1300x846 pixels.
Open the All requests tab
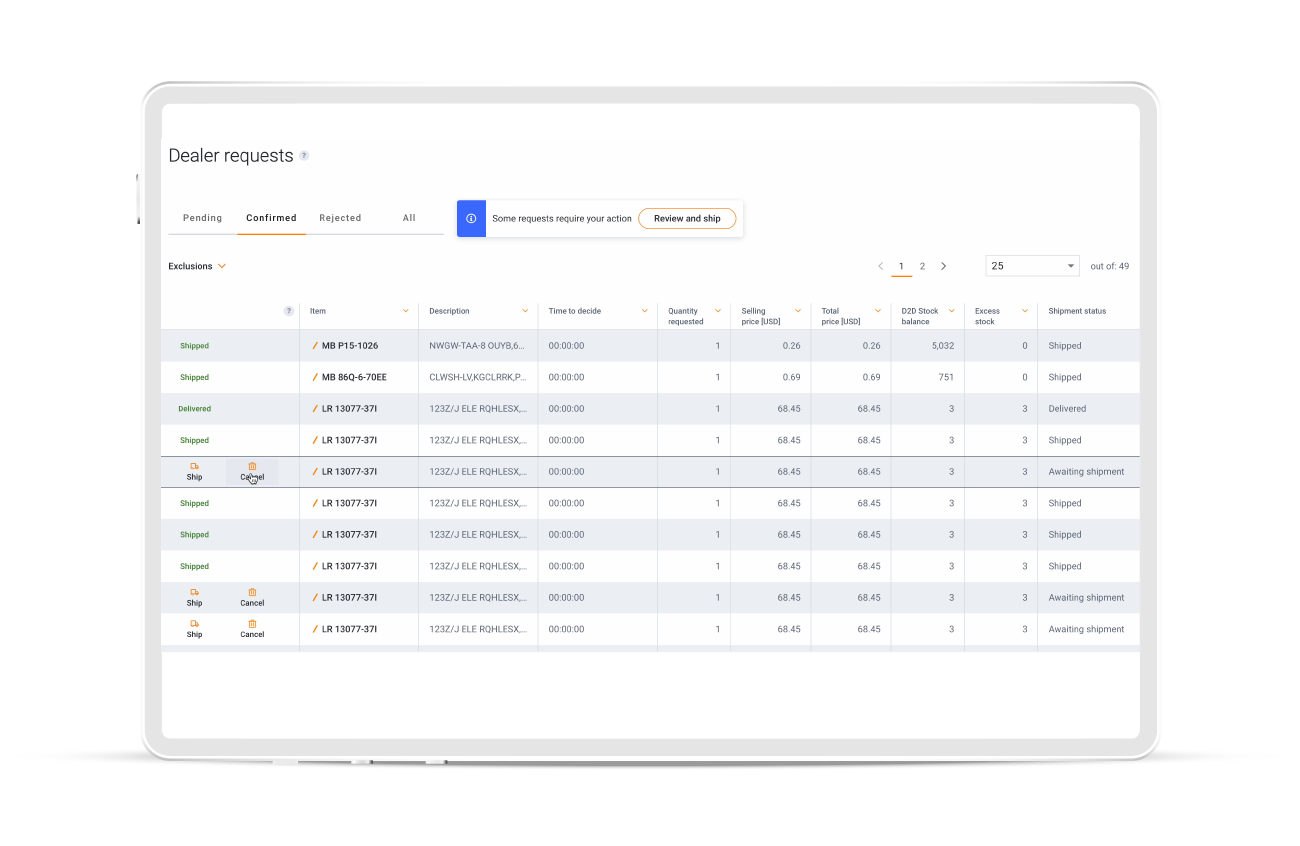(409, 218)
